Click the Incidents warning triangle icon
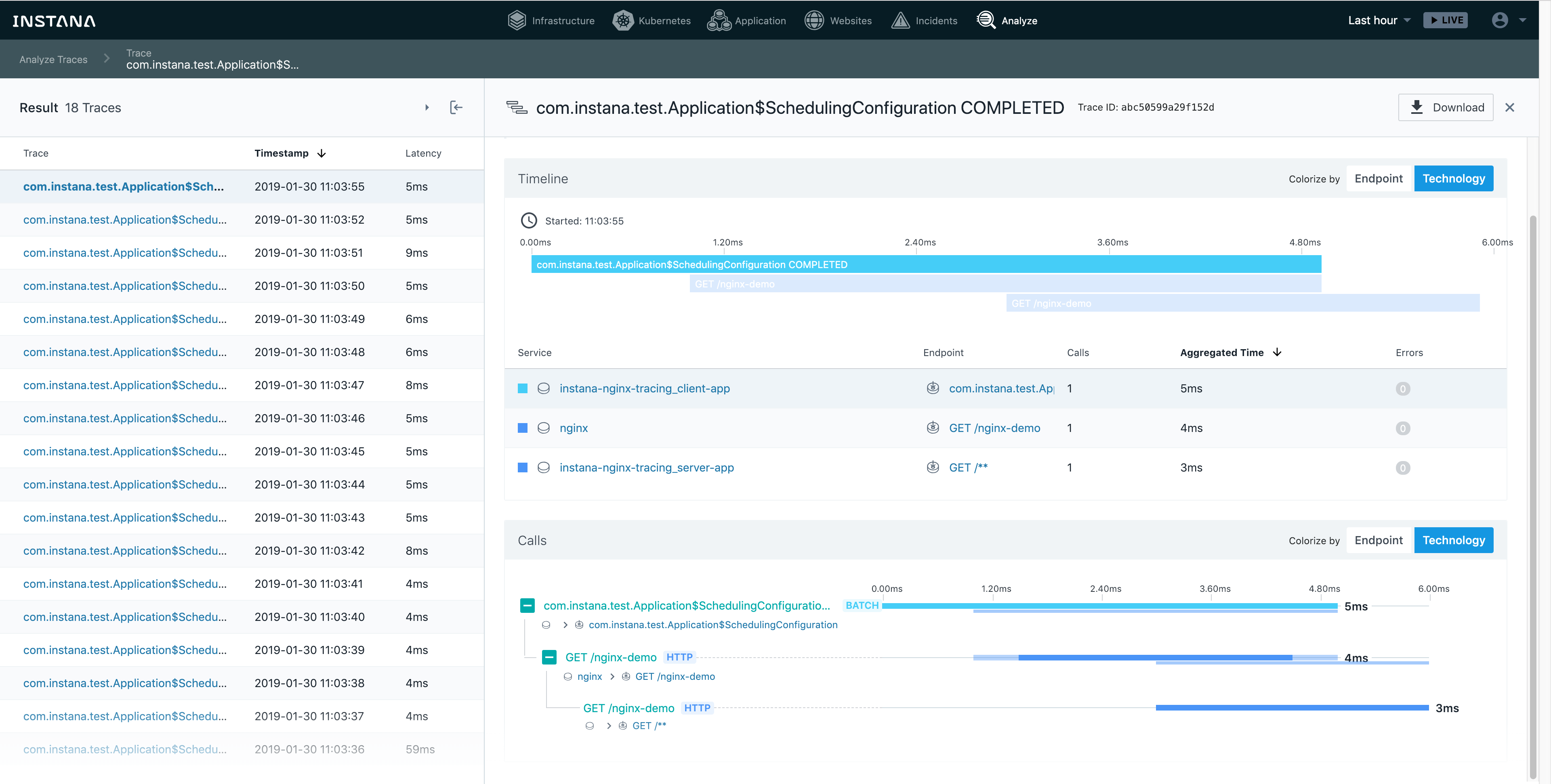The width and height of the screenshot is (1551, 784). tap(900, 21)
